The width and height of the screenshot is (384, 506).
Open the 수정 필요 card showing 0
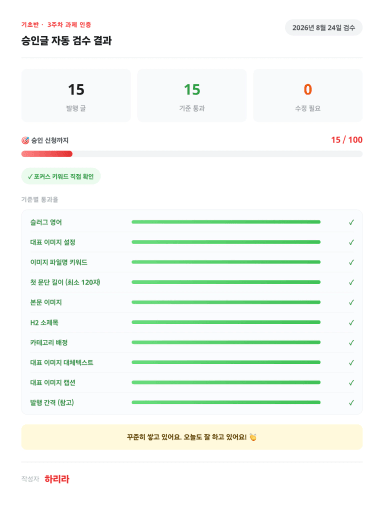pos(308,95)
